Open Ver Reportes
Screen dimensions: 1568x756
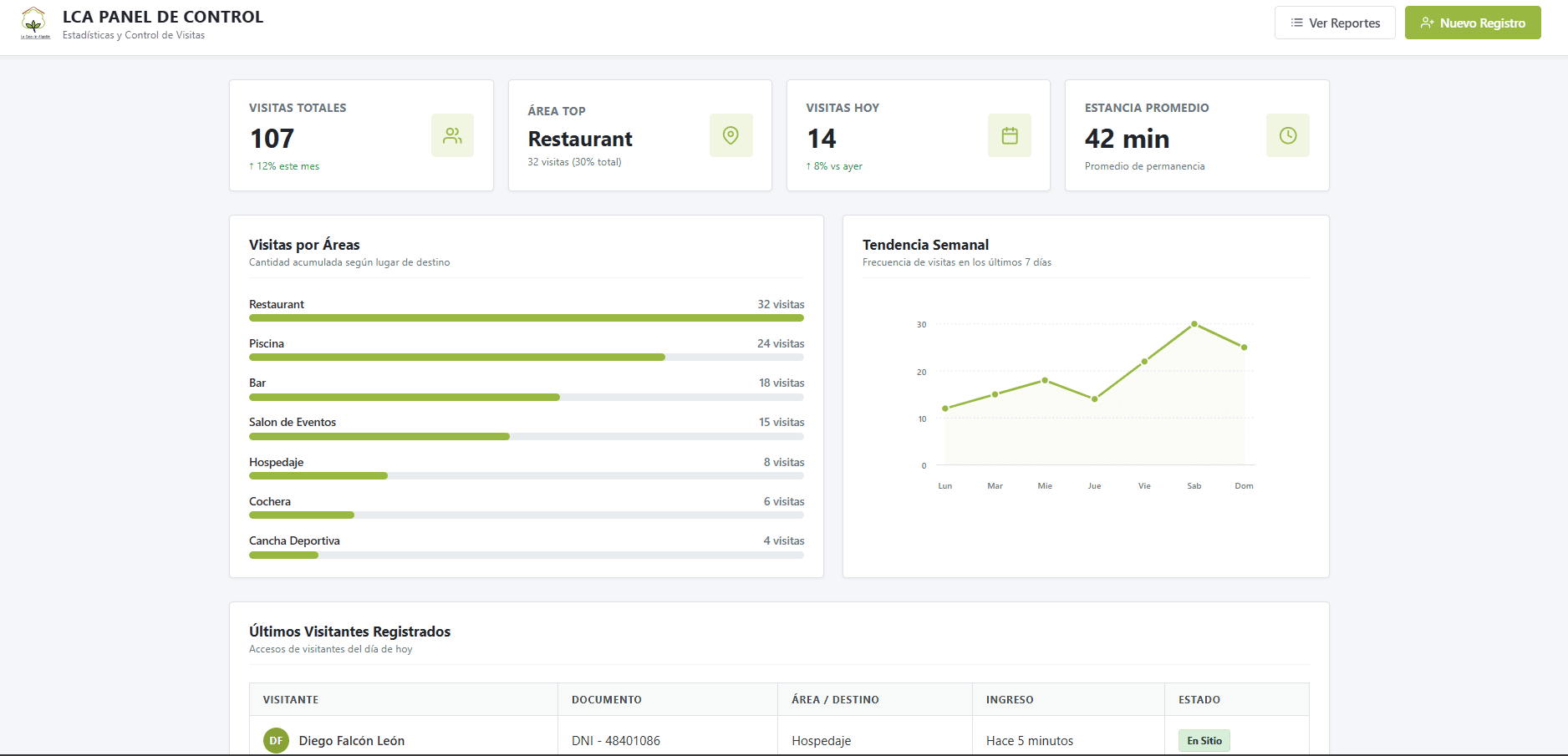(x=1335, y=23)
